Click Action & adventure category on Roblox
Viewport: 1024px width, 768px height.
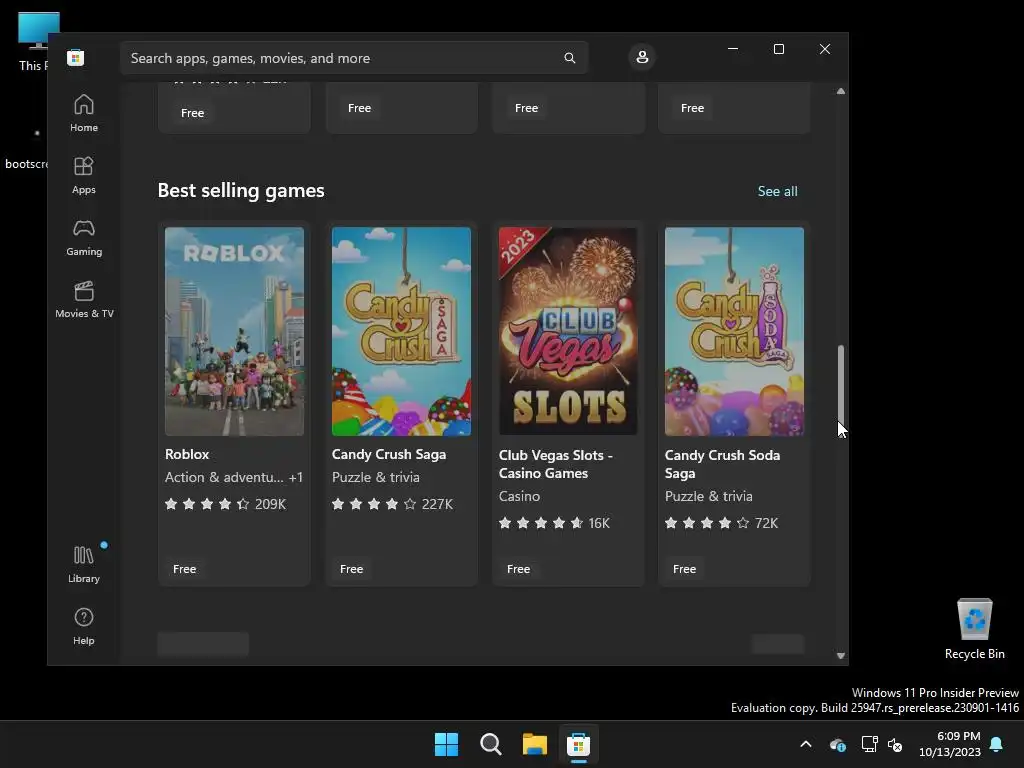click(224, 477)
